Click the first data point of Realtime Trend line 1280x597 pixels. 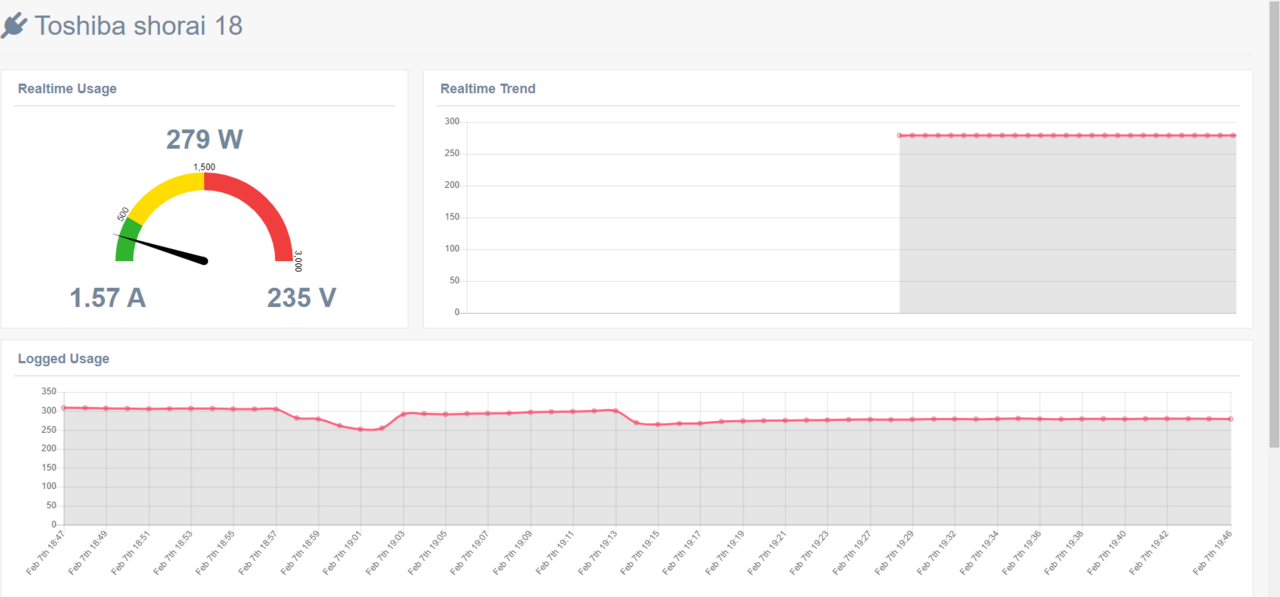point(900,135)
